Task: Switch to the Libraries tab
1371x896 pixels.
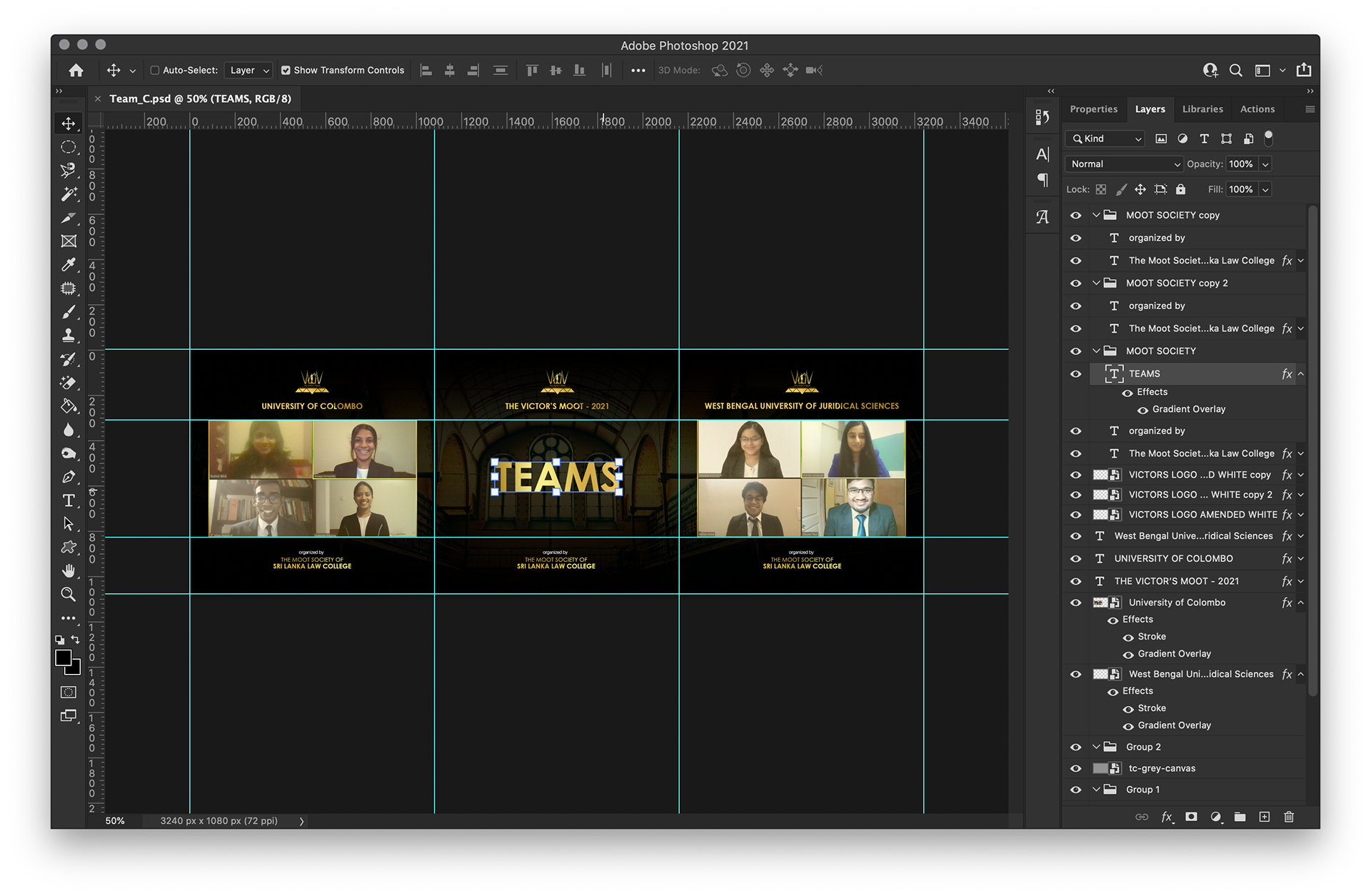Action: [1202, 109]
